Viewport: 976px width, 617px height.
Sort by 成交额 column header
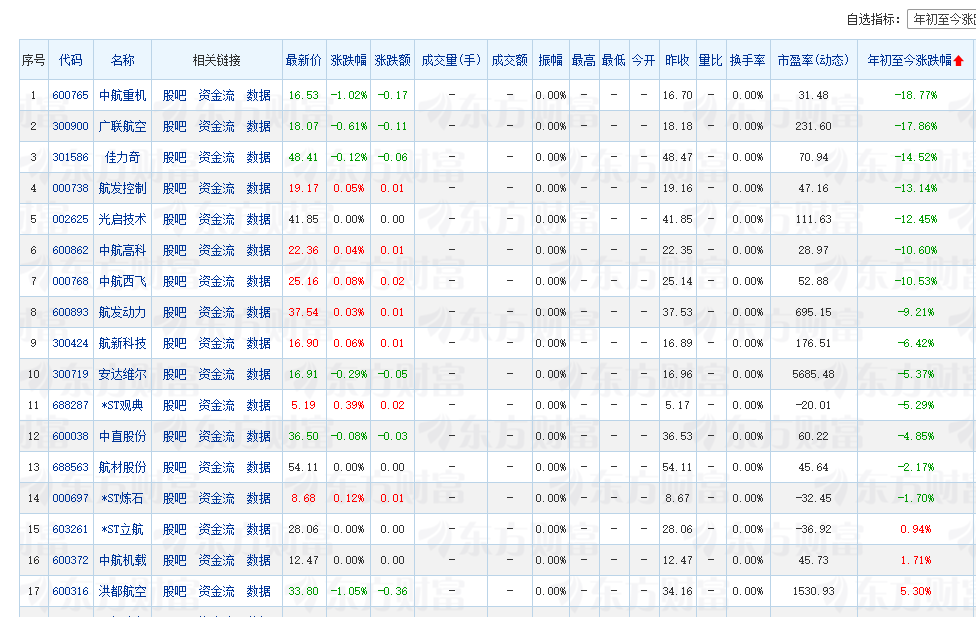pyautogui.click(x=510, y=60)
